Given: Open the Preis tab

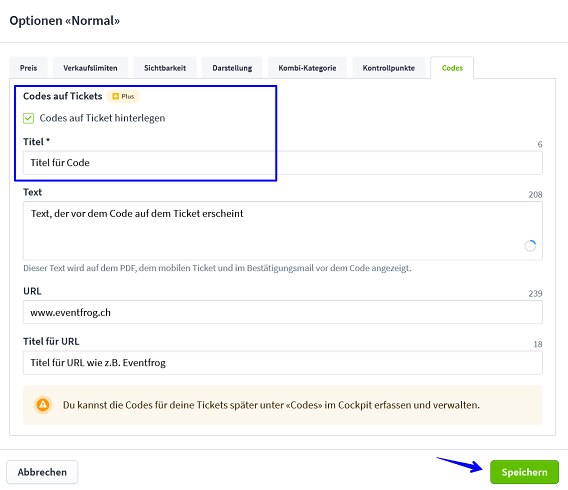Looking at the screenshot, I should pyautogui.click(x=29, y=68).
